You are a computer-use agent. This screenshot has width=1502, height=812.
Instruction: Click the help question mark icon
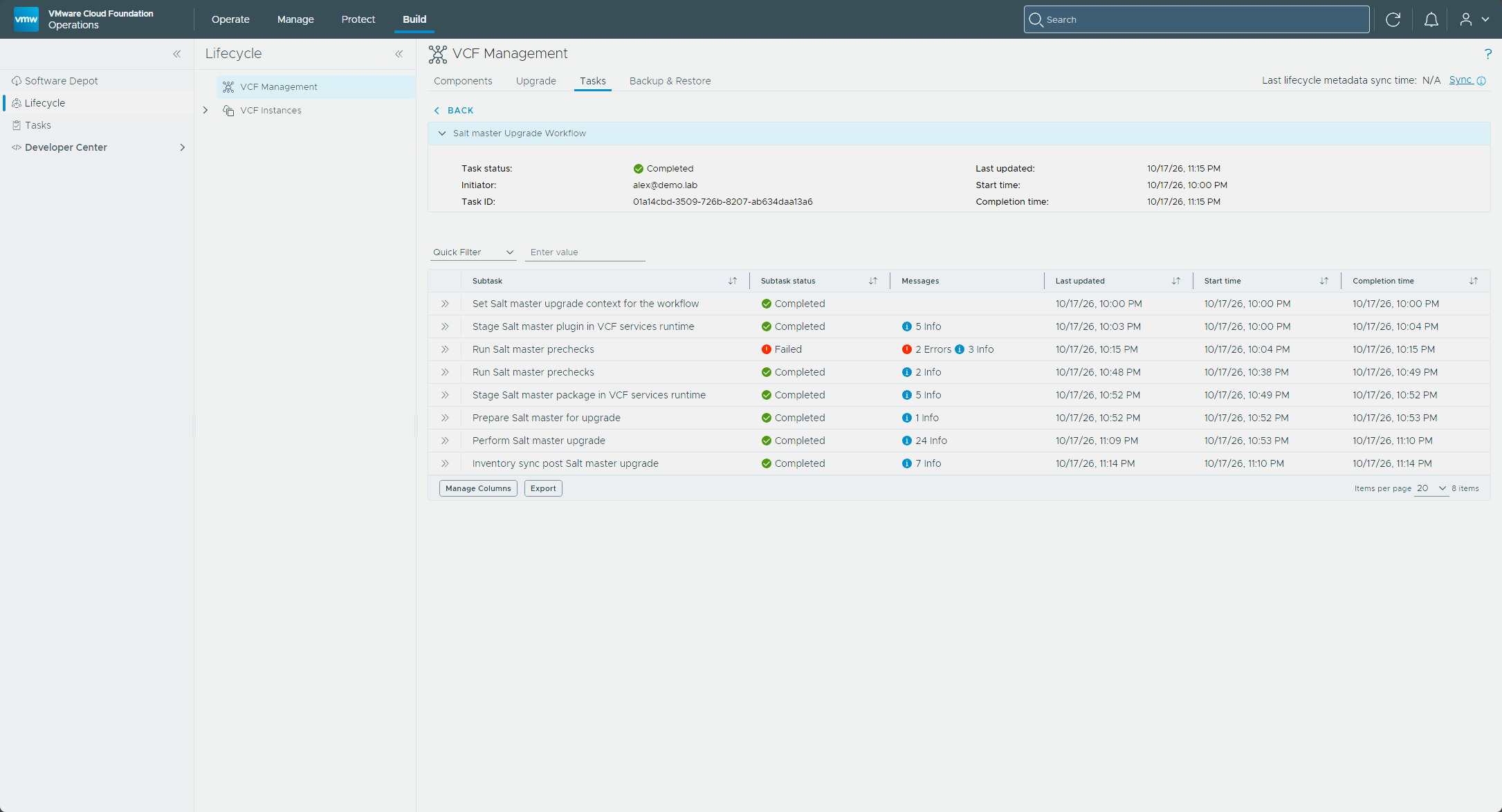(1487, 54)
